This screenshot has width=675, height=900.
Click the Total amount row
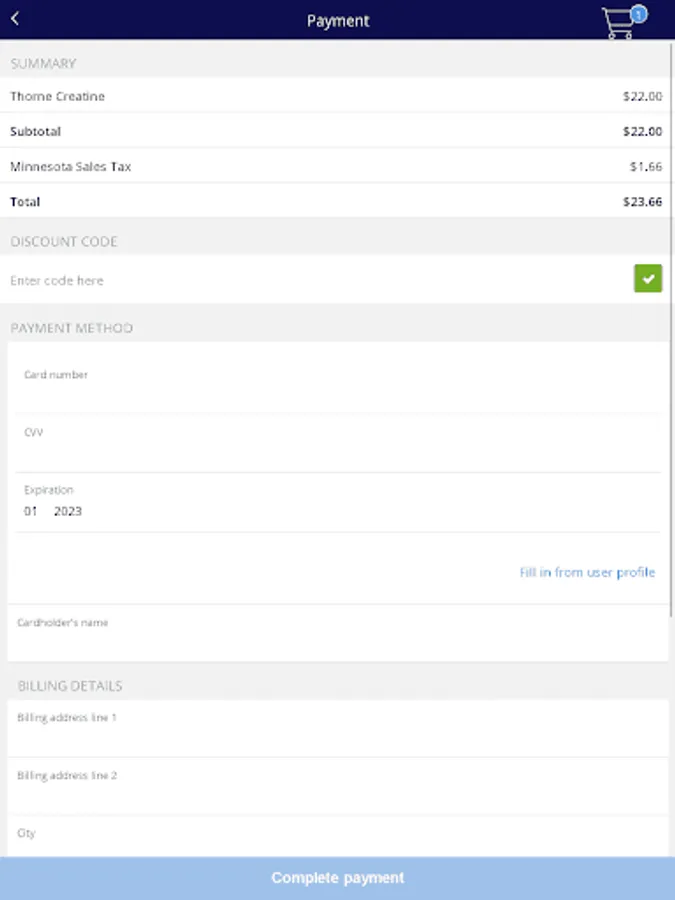click(x=336, y=202)
